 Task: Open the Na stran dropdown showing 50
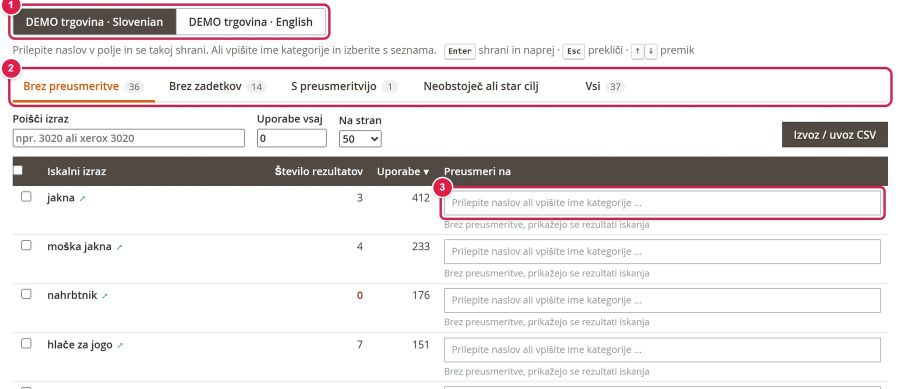[360, 138]
